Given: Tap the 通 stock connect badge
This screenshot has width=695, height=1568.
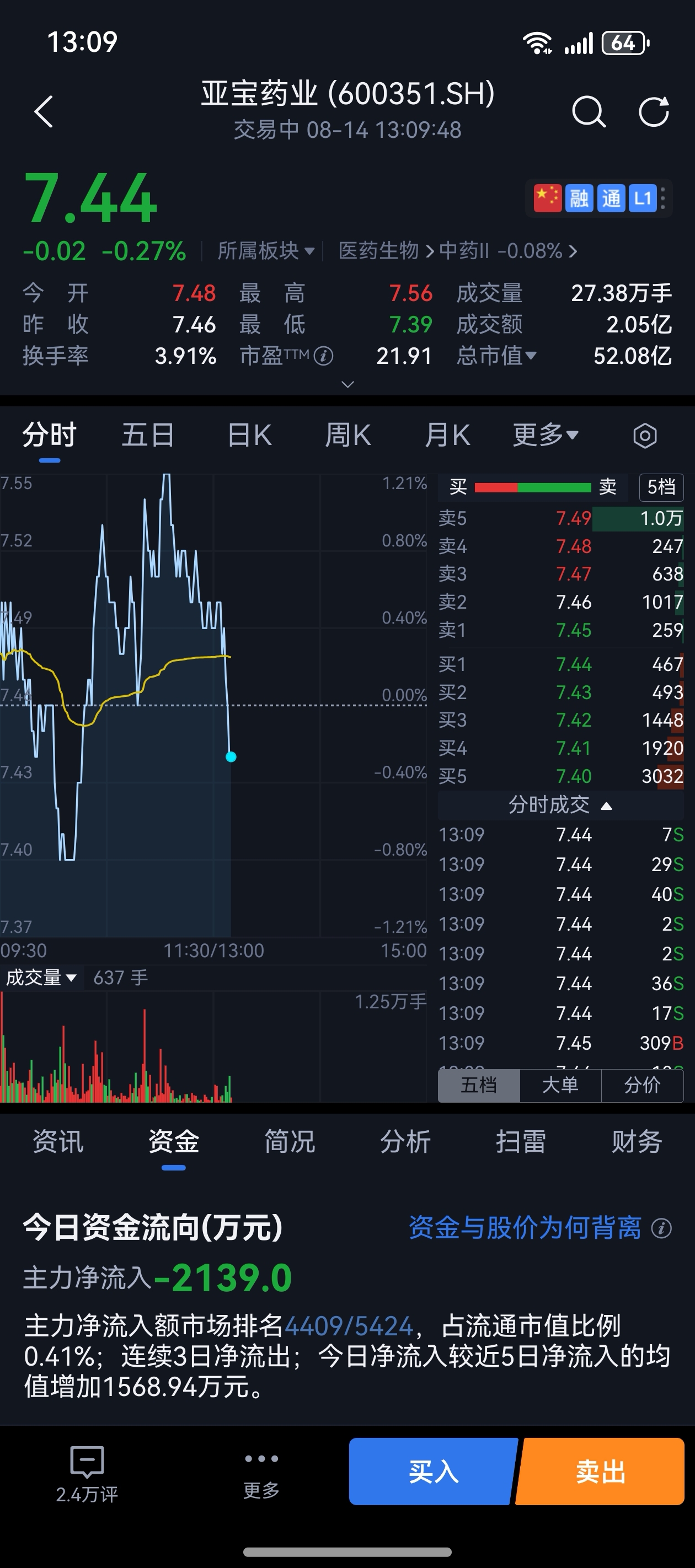Looking at the screenshot, I should 611,198.
